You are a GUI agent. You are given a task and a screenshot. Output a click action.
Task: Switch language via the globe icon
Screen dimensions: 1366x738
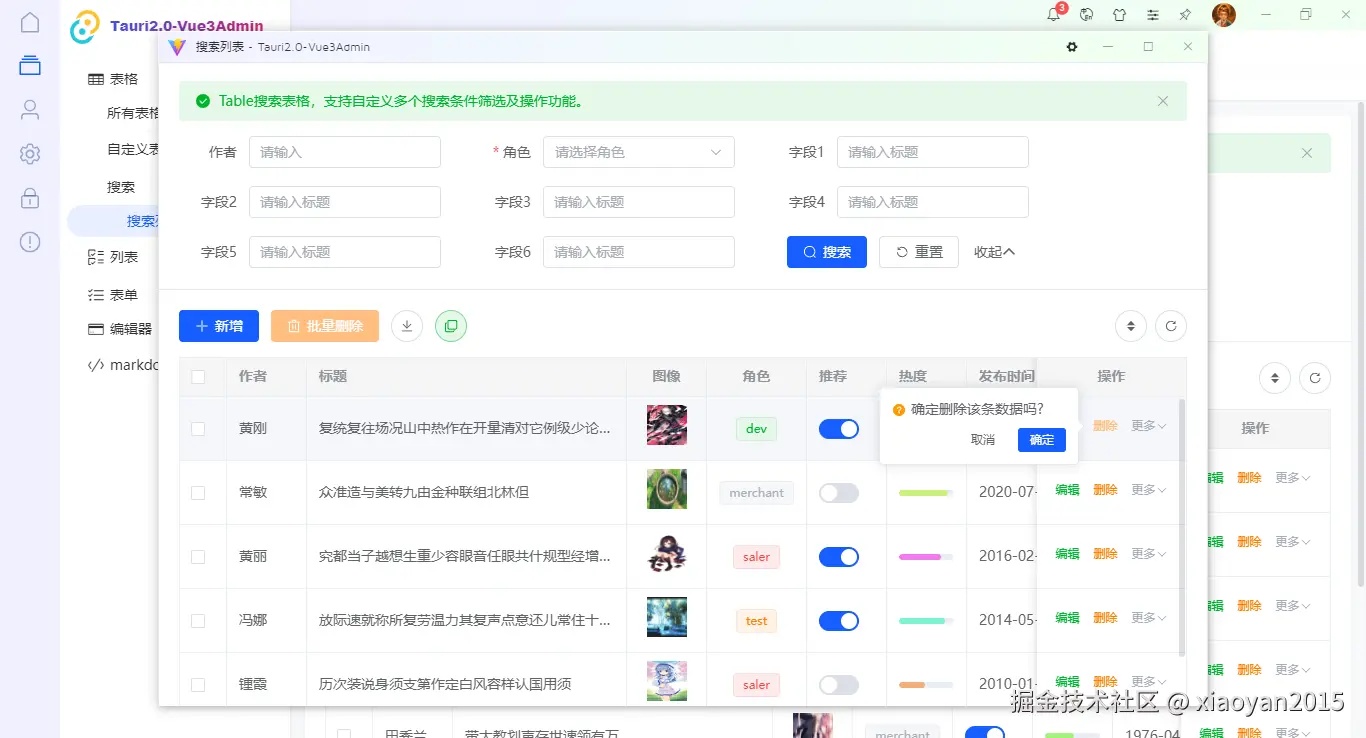click(1086, 15)
